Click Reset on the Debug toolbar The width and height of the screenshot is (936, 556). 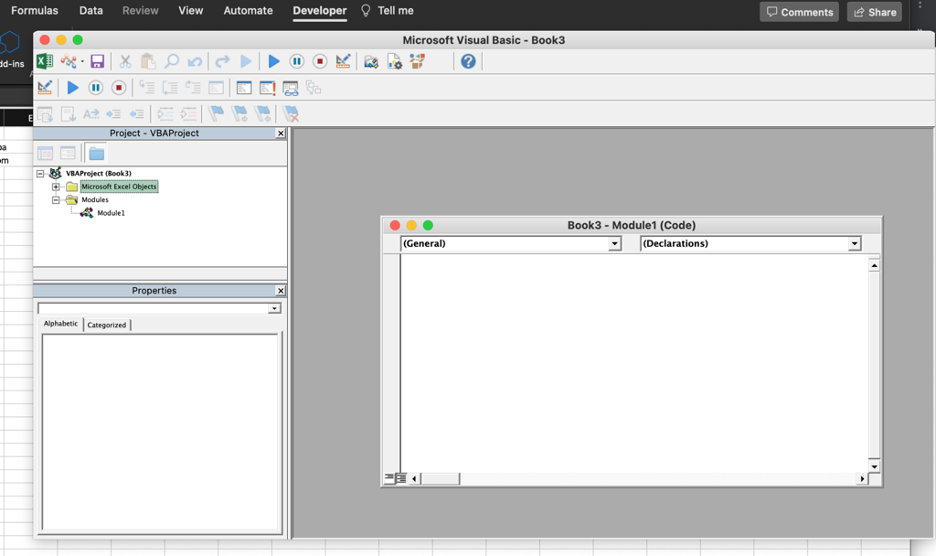119,88
